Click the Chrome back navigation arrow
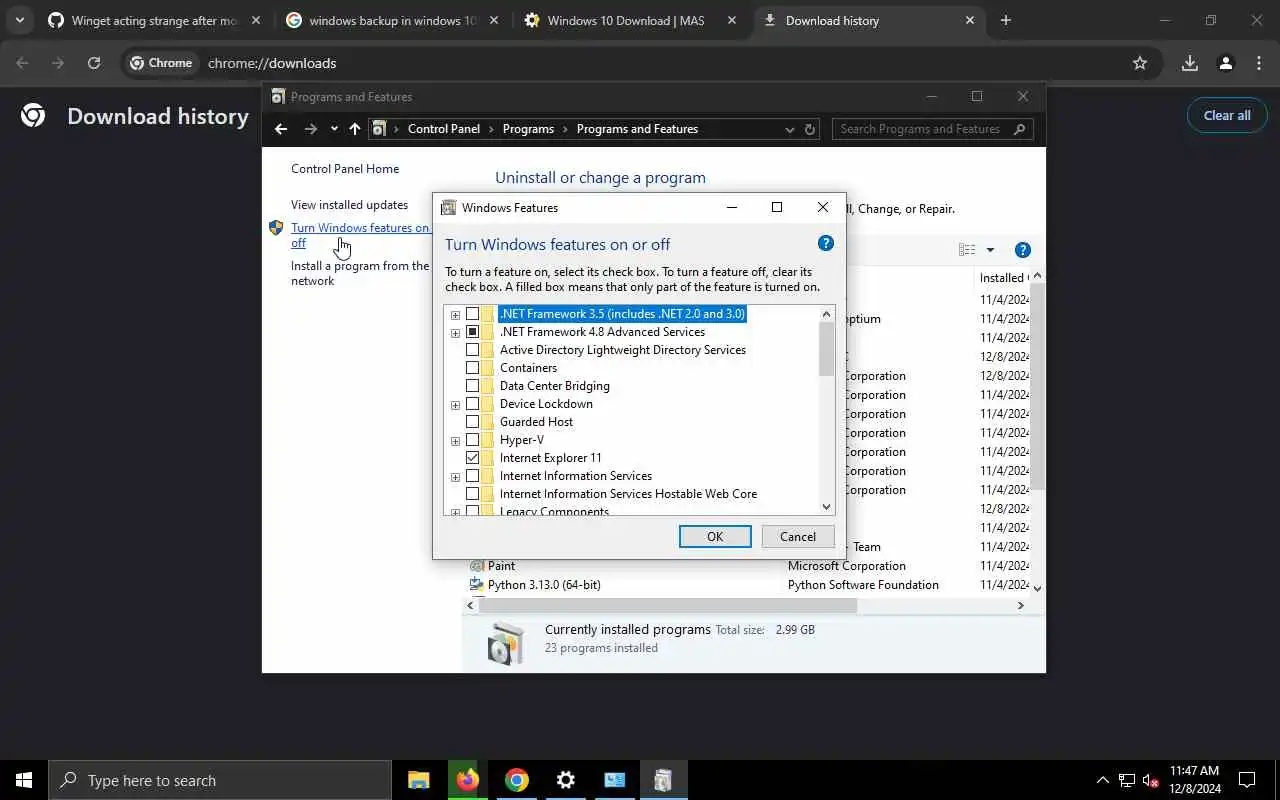The image size is (1280, 800). pos(22,63)
